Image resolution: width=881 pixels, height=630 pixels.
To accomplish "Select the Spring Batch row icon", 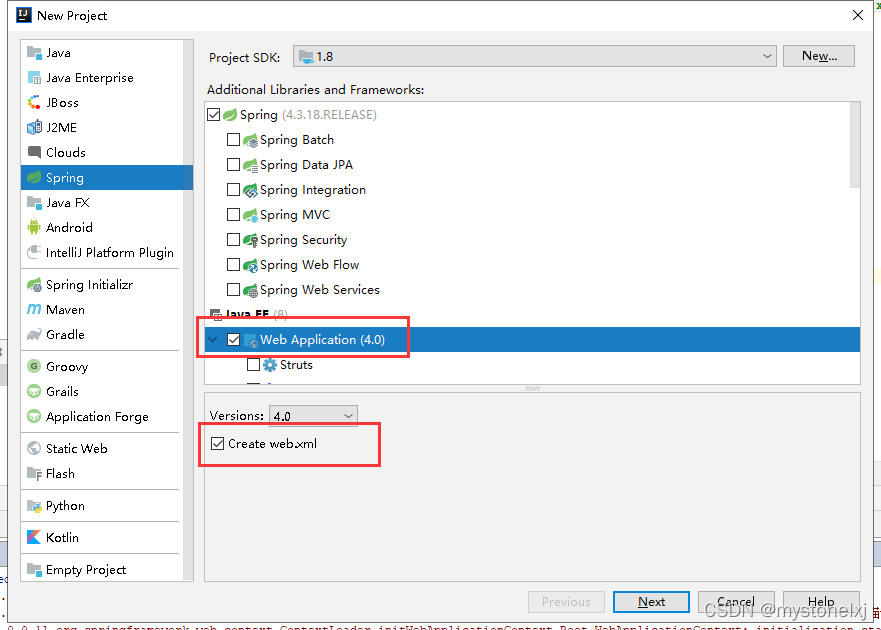I will (250, 140).
